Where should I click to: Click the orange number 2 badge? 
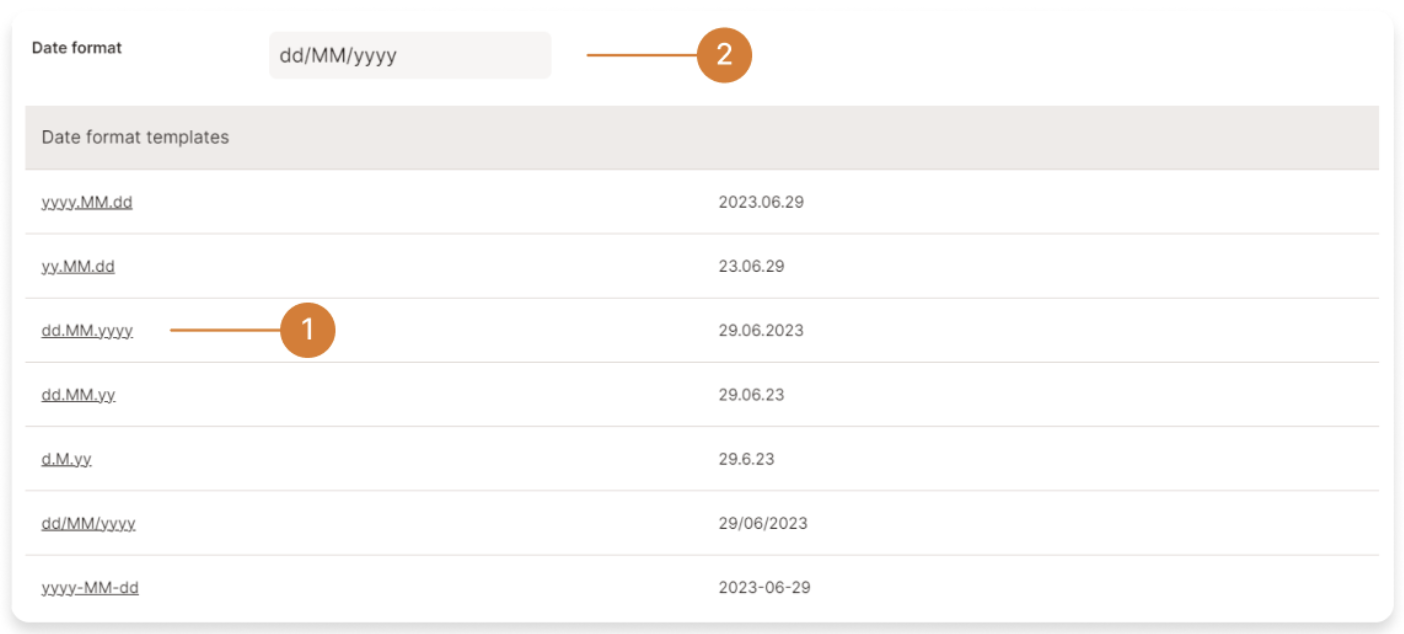click(x=723, y=55)
